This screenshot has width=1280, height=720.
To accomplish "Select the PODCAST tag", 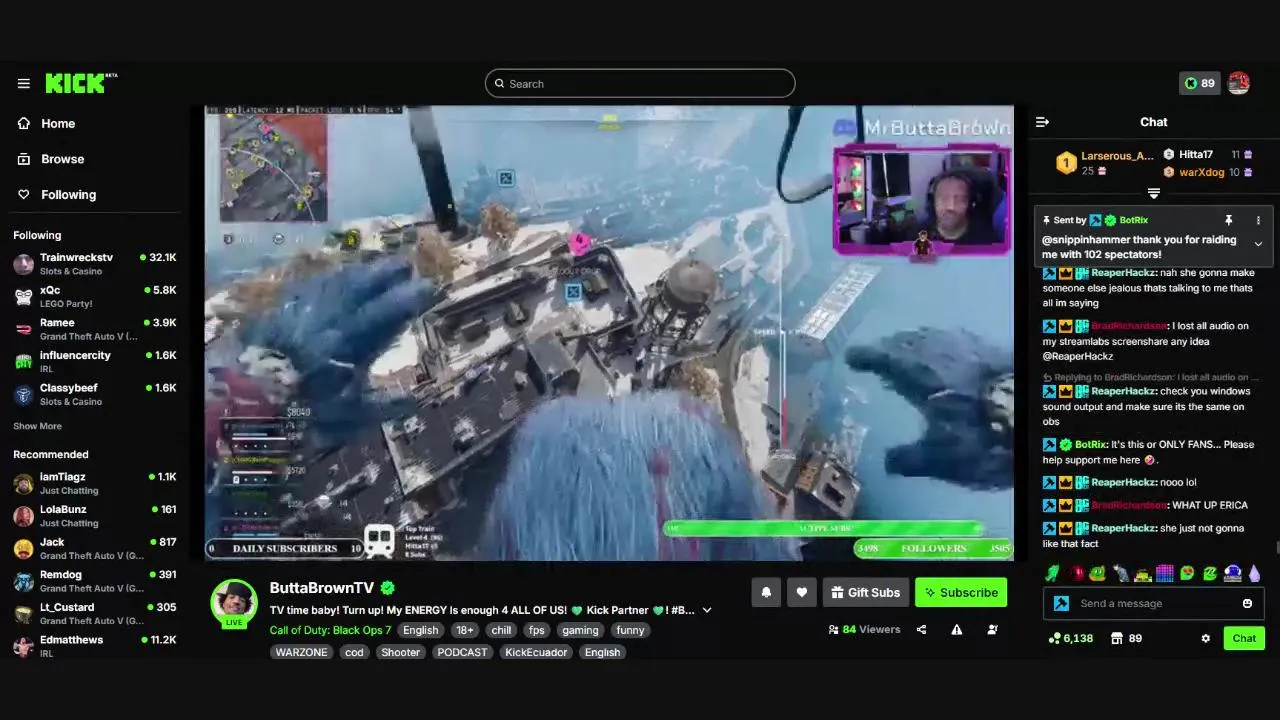I will click(463, 652).
